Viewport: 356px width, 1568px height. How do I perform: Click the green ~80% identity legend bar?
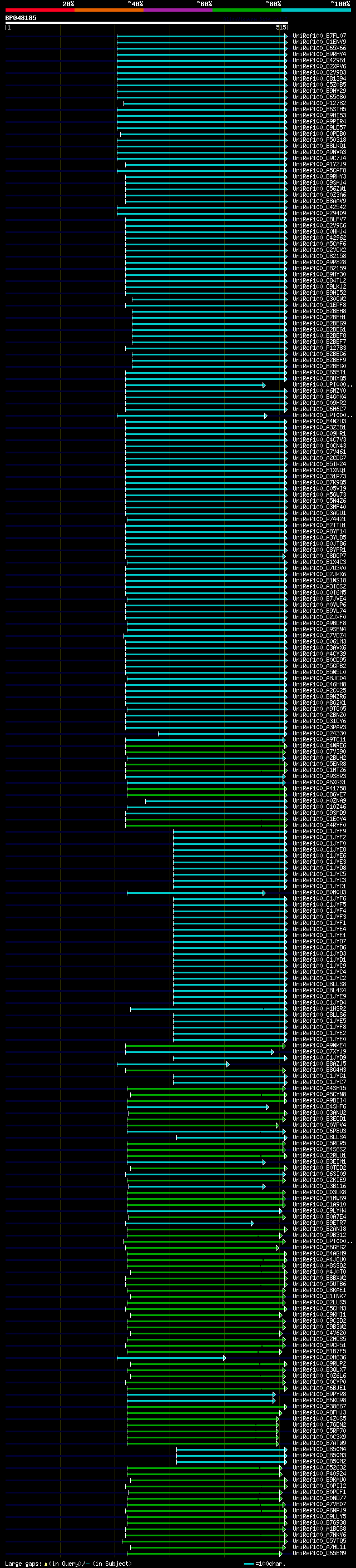click(247, 10)
